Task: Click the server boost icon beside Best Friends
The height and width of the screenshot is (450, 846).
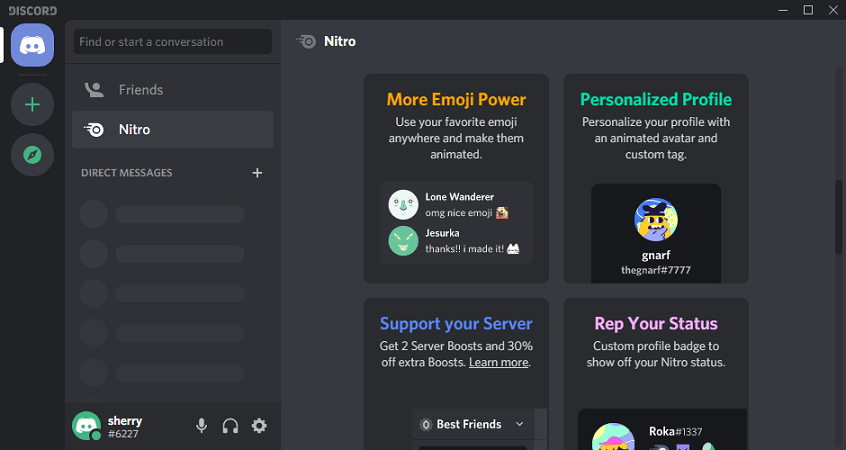Action: [426, 425]
